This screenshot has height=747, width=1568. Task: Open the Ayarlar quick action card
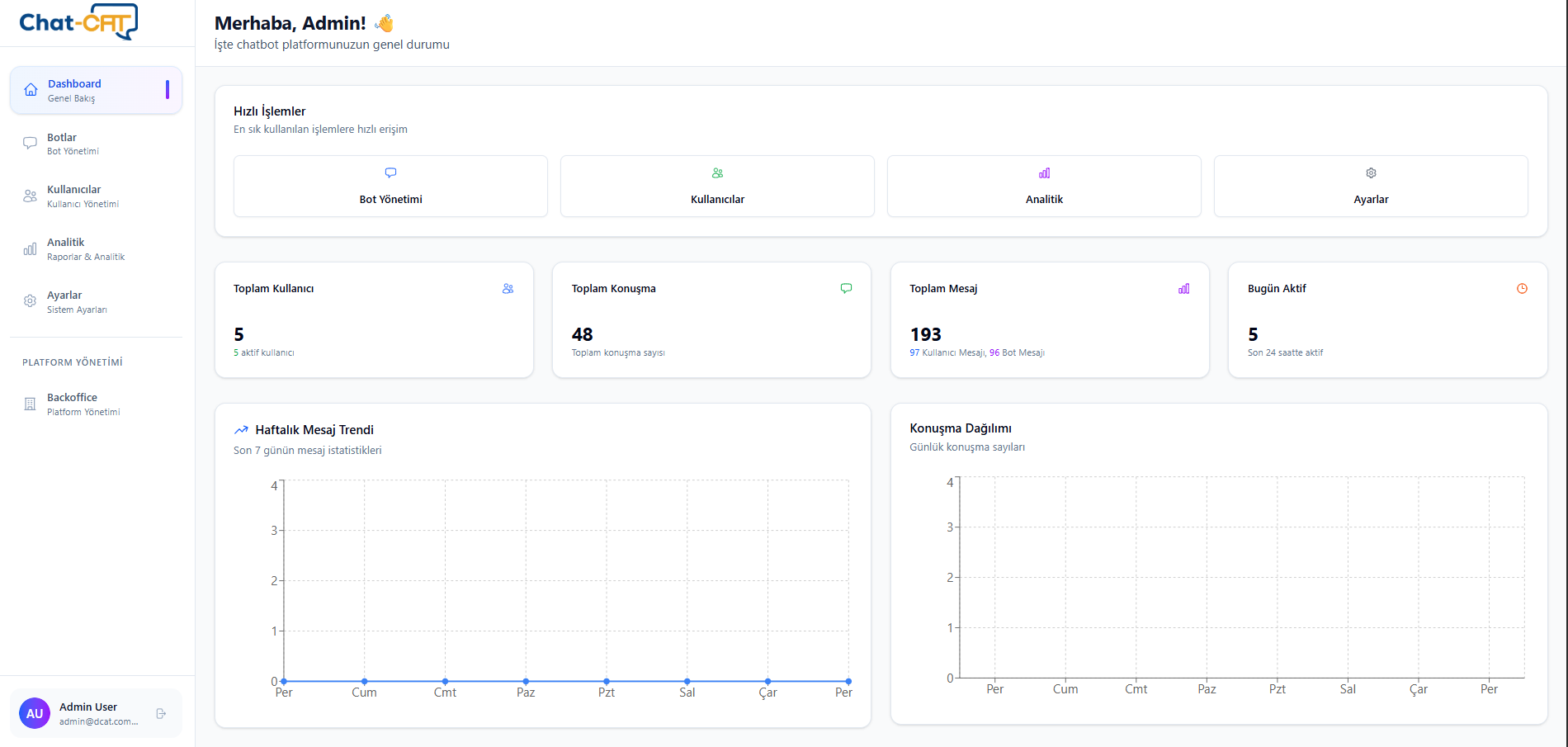[1370, 186]
